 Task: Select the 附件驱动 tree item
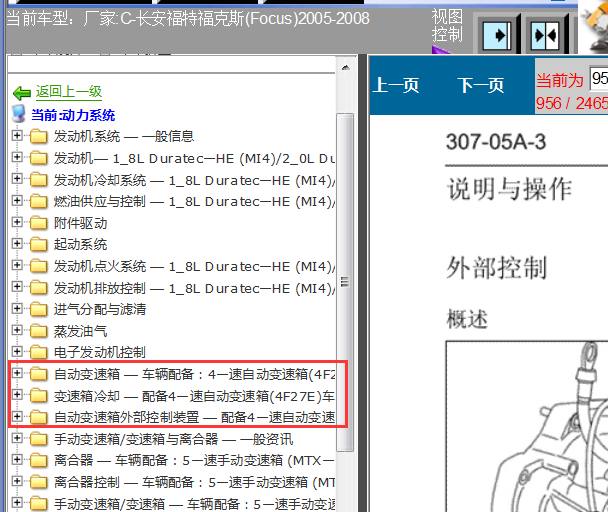[80, 223]
